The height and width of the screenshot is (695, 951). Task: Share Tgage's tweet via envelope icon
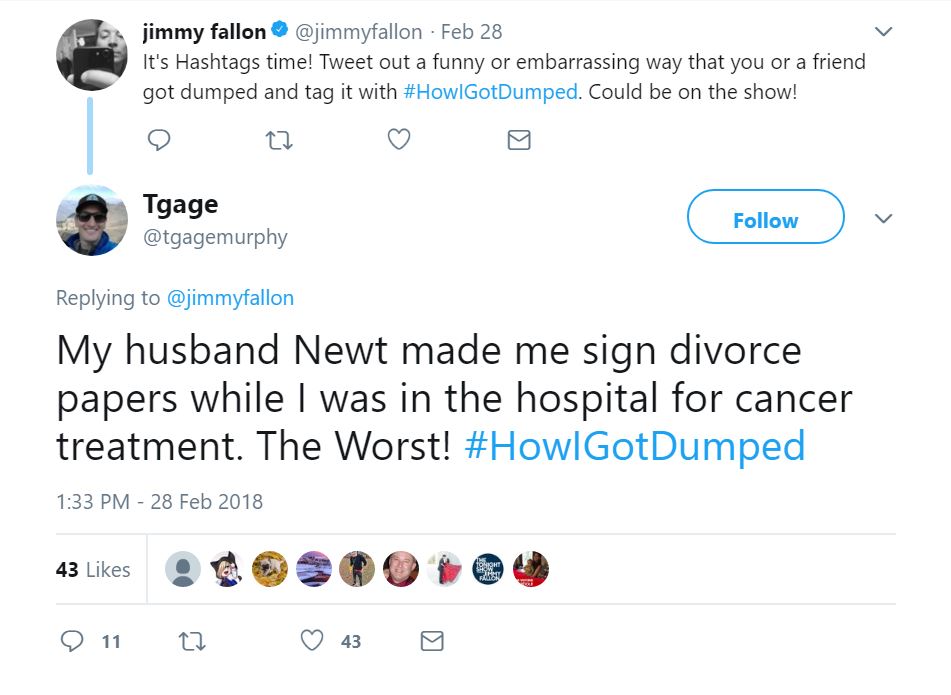[432, 640]
